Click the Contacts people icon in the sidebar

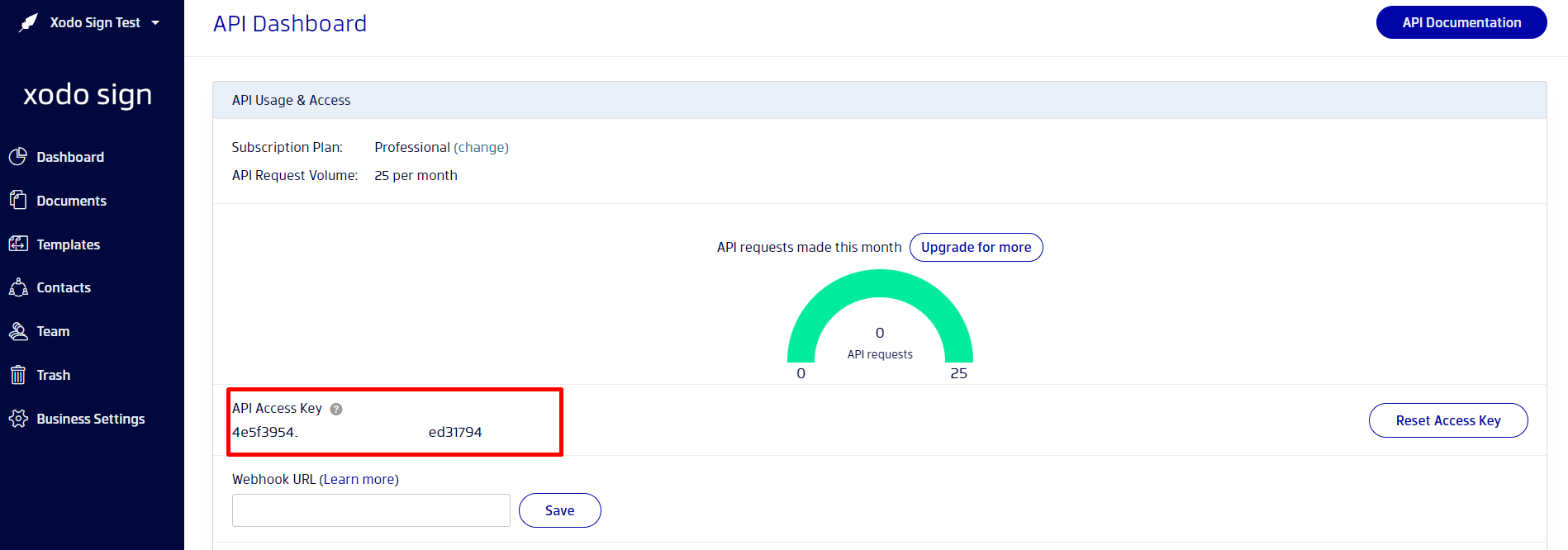[x=18, y=287]
